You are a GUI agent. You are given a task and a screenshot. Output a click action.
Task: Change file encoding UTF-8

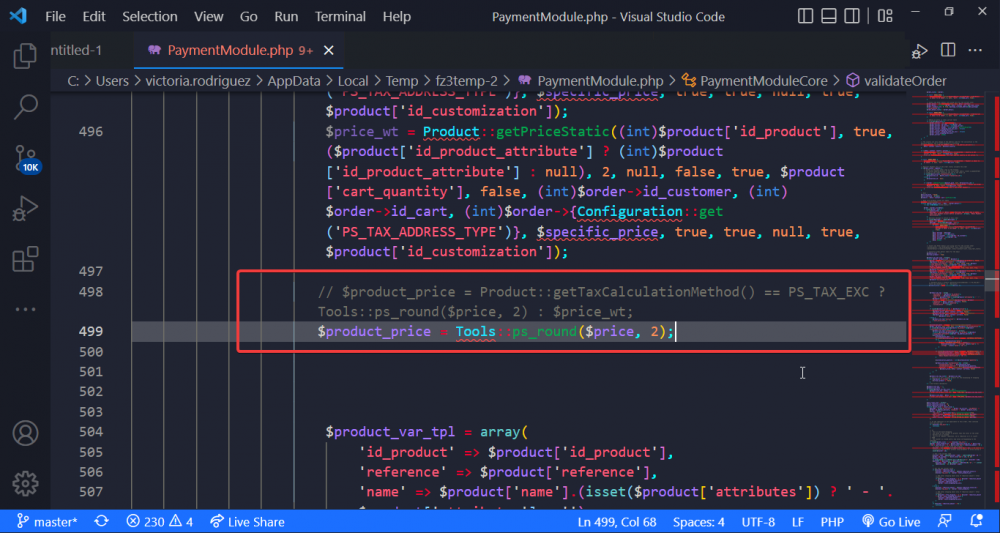pyautogui.click(x=758, y=522)
